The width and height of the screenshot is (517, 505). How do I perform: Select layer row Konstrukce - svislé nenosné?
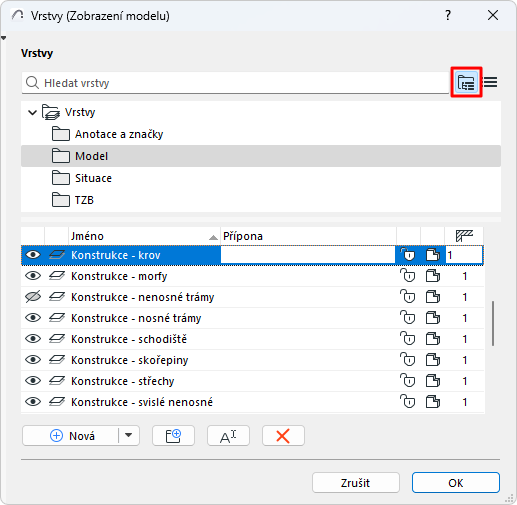[x=252, y=402]
